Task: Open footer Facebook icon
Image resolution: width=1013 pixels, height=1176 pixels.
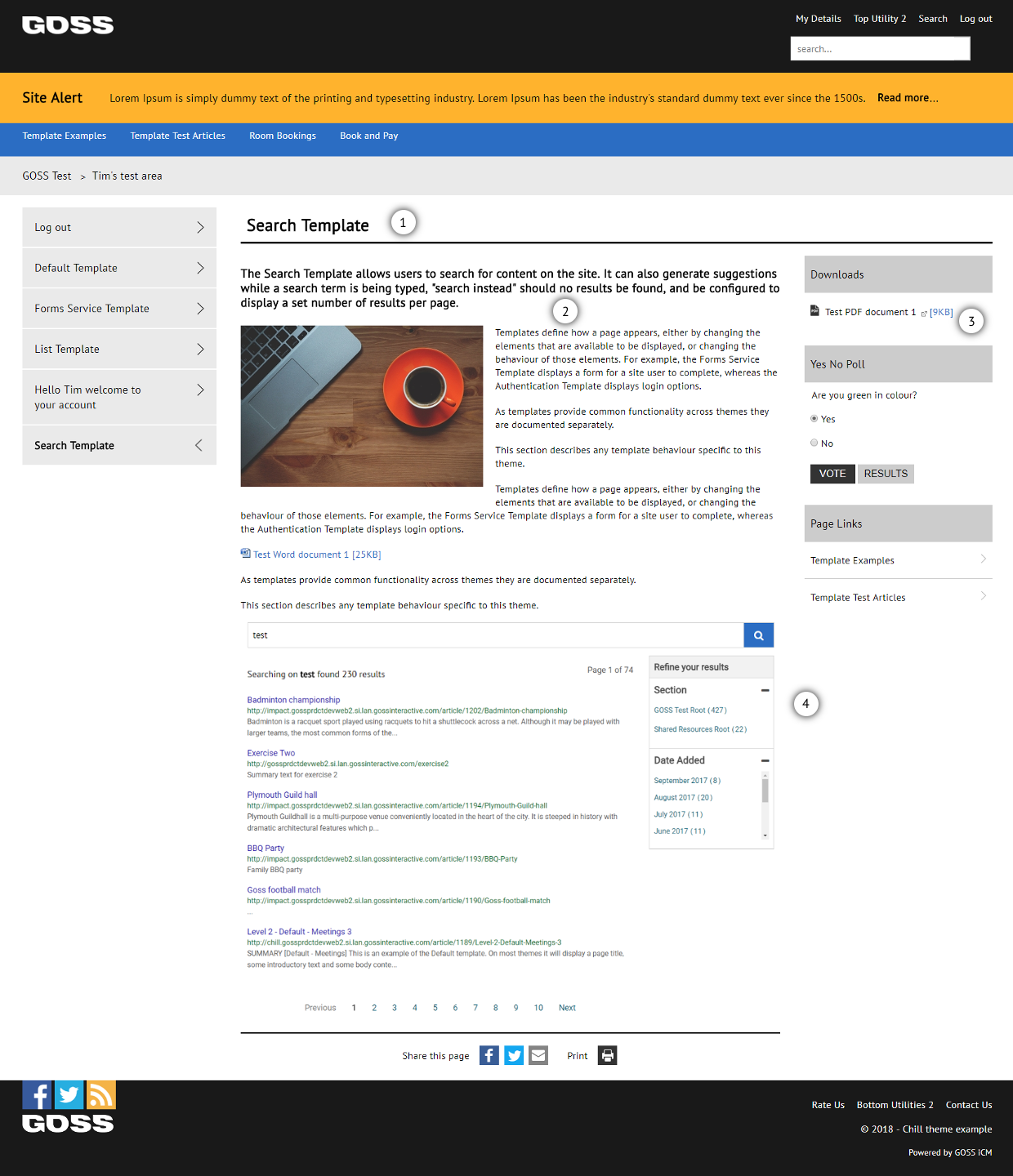Action: [x=37, y=1094]
